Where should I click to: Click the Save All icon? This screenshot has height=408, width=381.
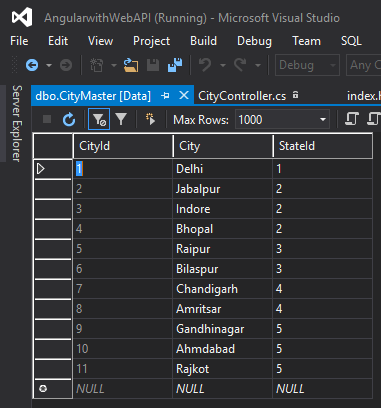(175, 65)
